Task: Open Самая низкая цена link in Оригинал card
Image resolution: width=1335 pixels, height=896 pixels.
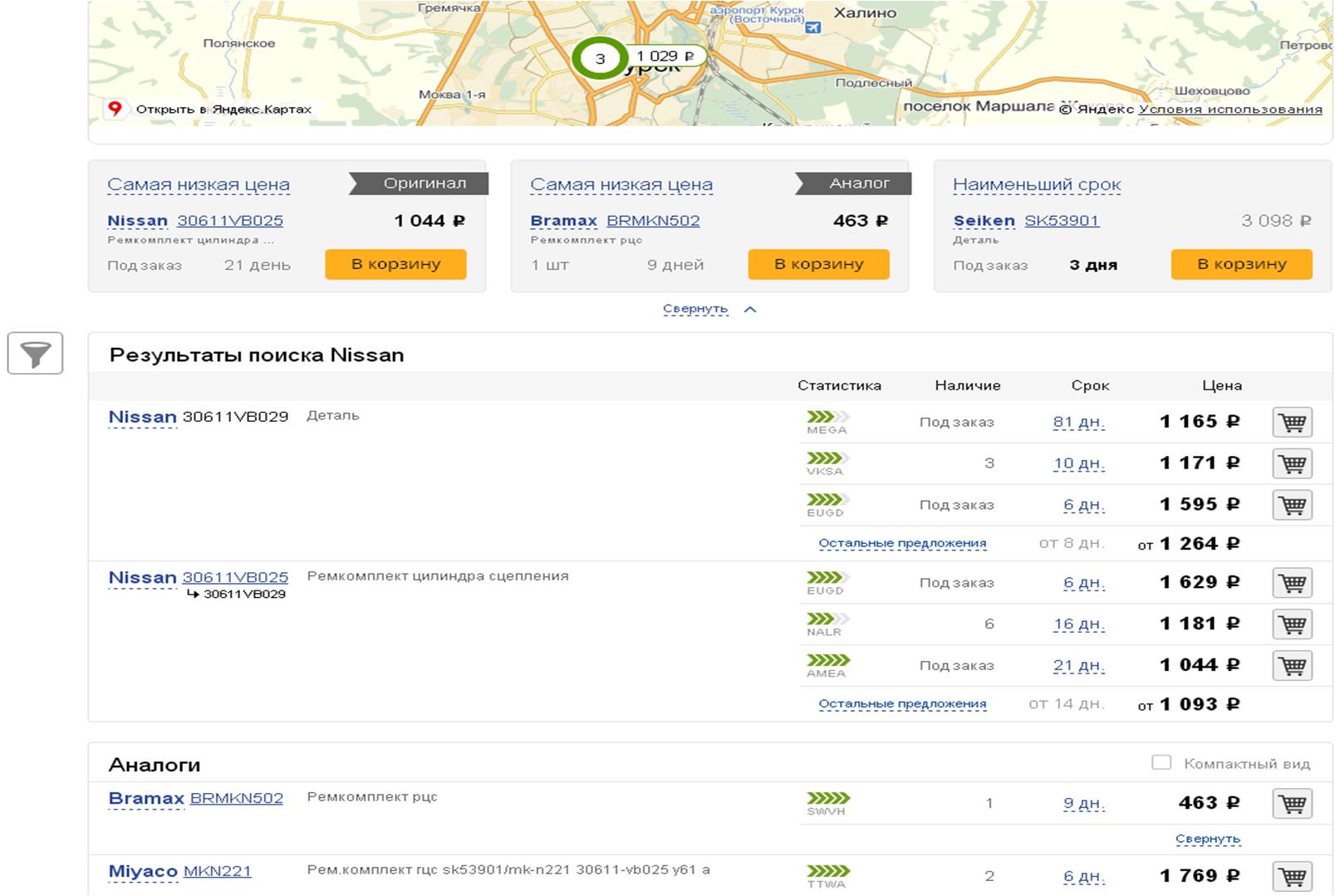Action: (x=199, y=184)
